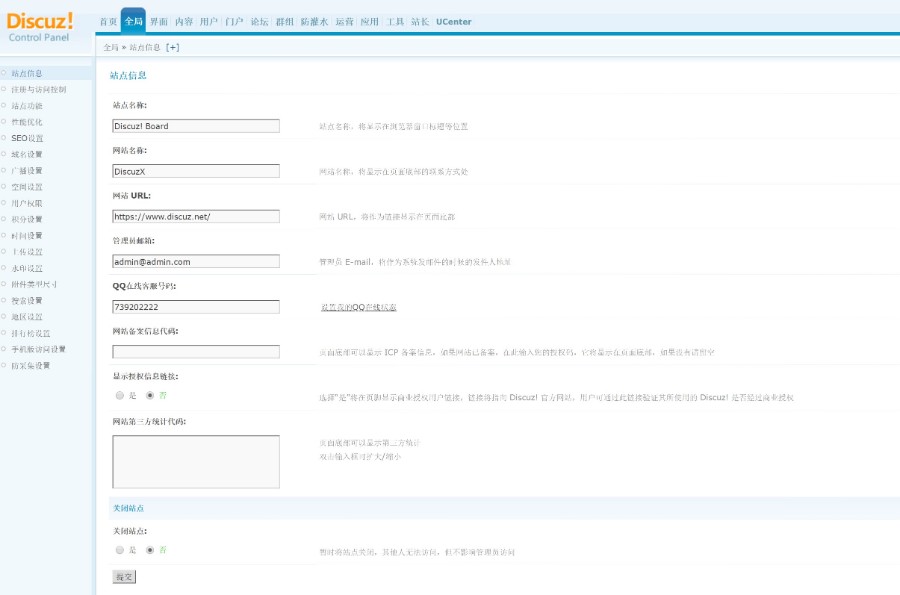The width and height of the screenshot is (900, 595).
Task: Select the 全局 top tab
Action: 133,22
